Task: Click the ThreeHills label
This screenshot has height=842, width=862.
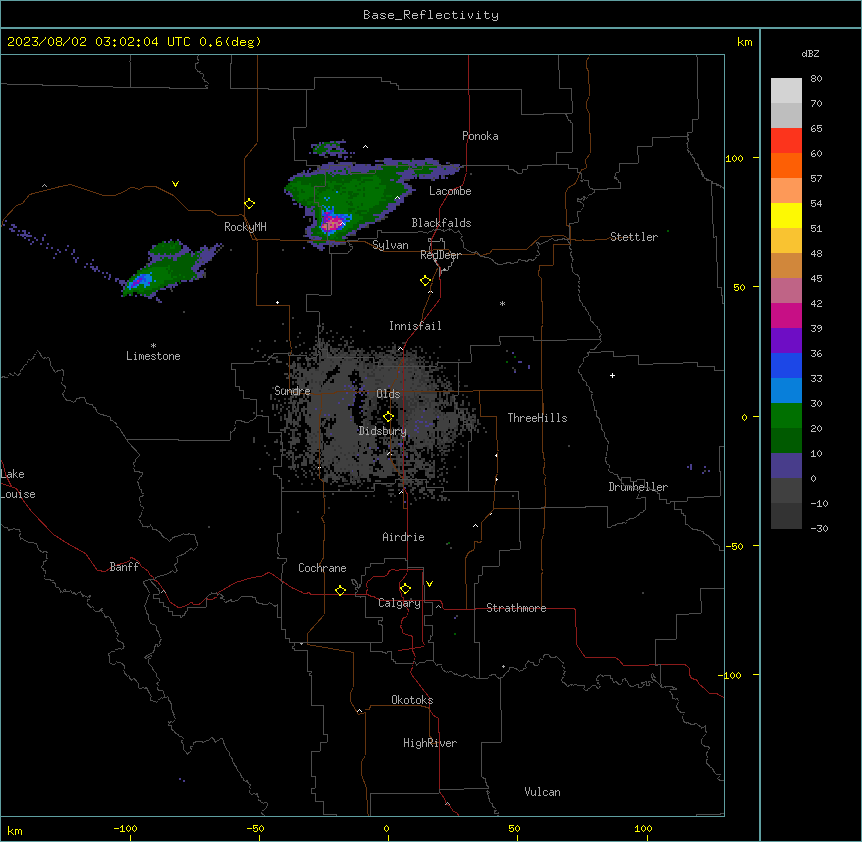Action: tap(537, 418)
